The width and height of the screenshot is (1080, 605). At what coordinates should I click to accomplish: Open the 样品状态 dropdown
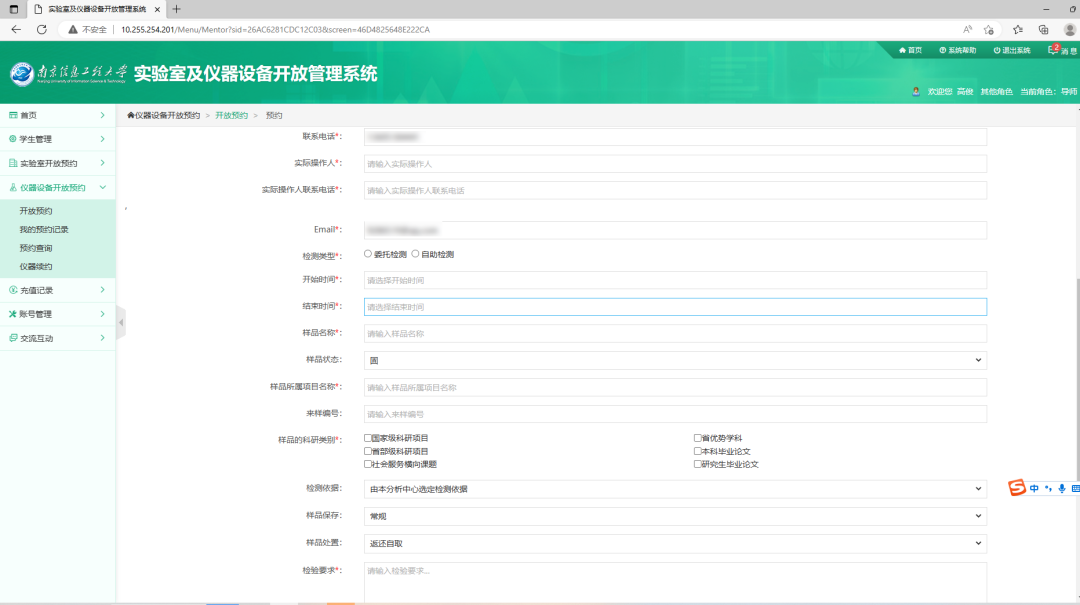(x=675, y=360)
